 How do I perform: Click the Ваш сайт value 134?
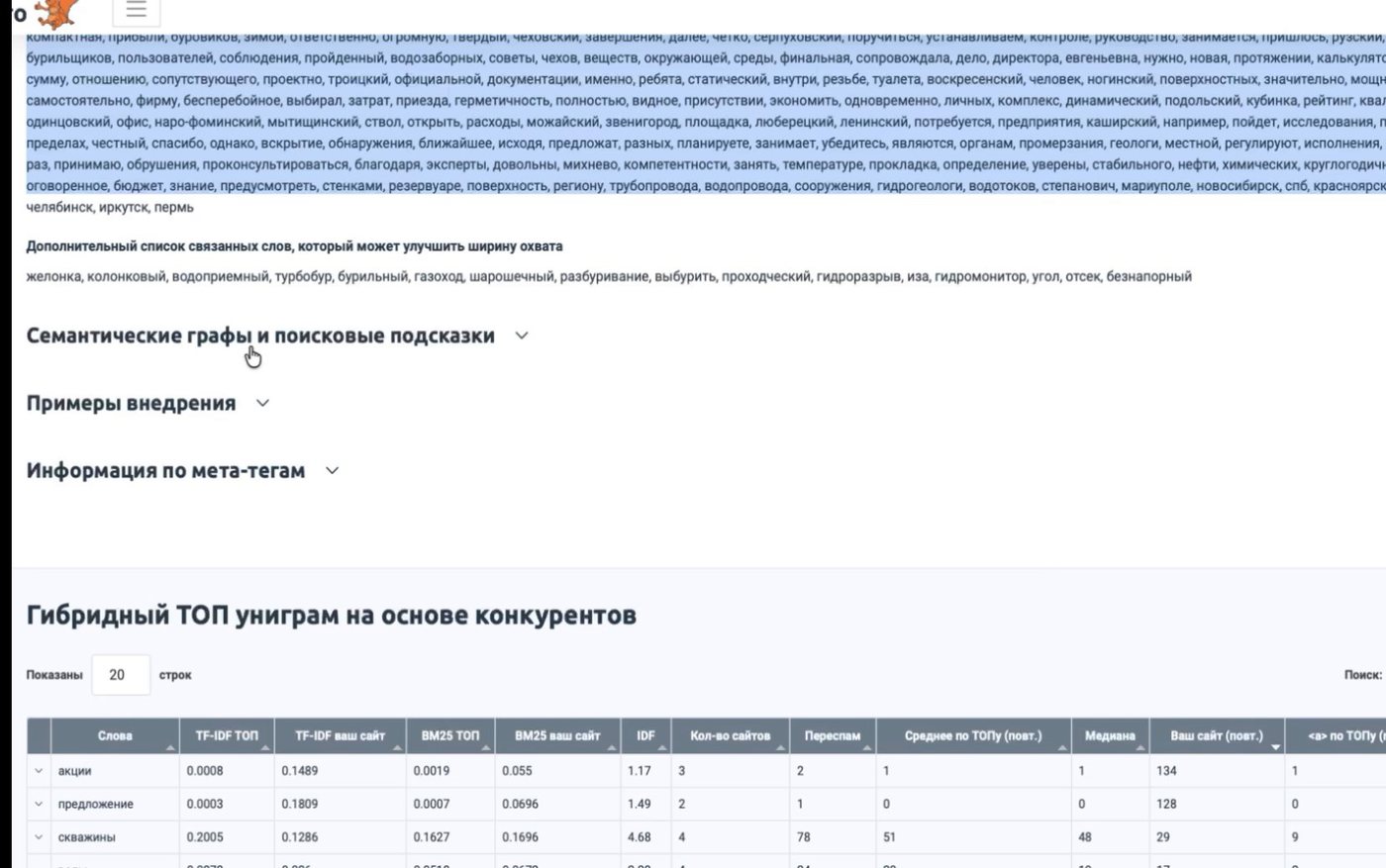[1166, 770]
